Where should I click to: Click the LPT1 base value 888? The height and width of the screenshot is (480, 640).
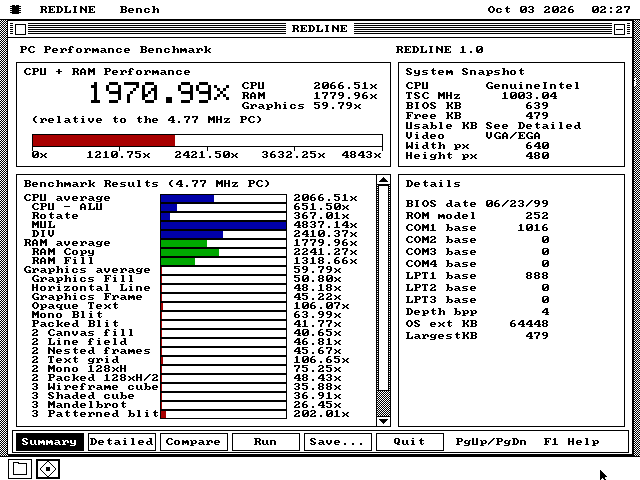(x=537, y=276)
